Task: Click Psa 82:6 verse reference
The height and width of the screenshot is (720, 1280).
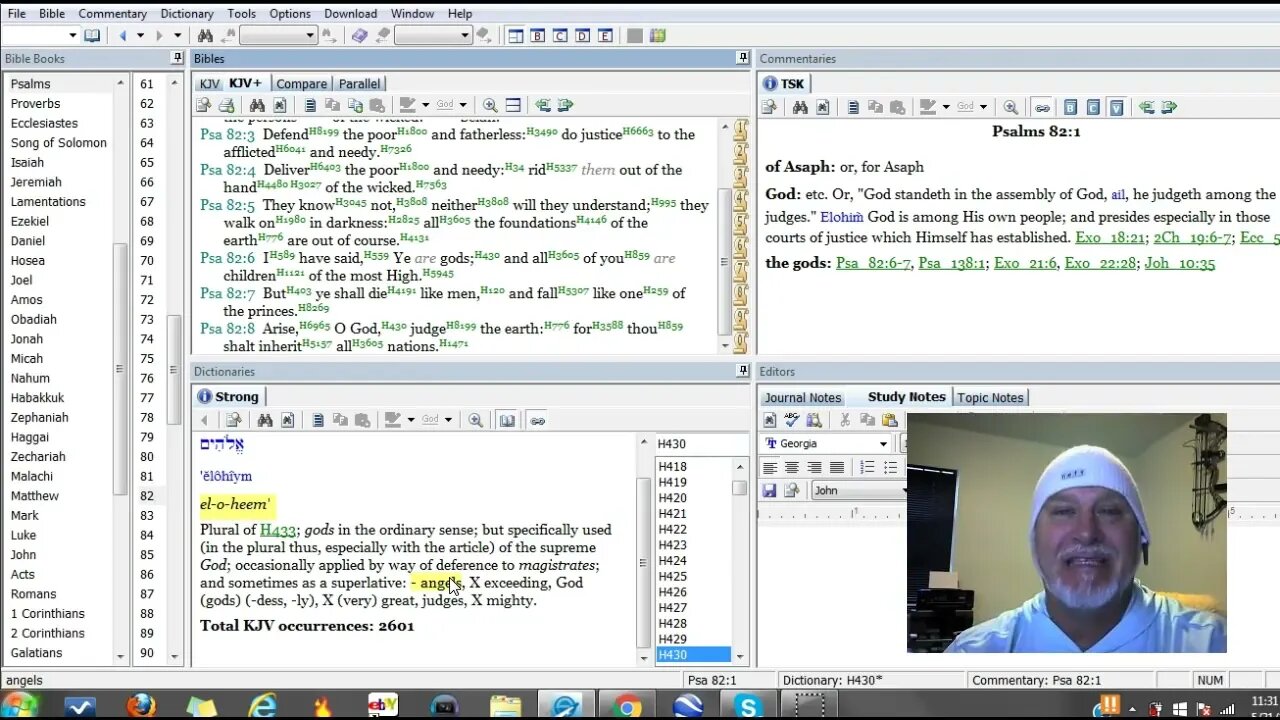Action: tap(228, 258)
